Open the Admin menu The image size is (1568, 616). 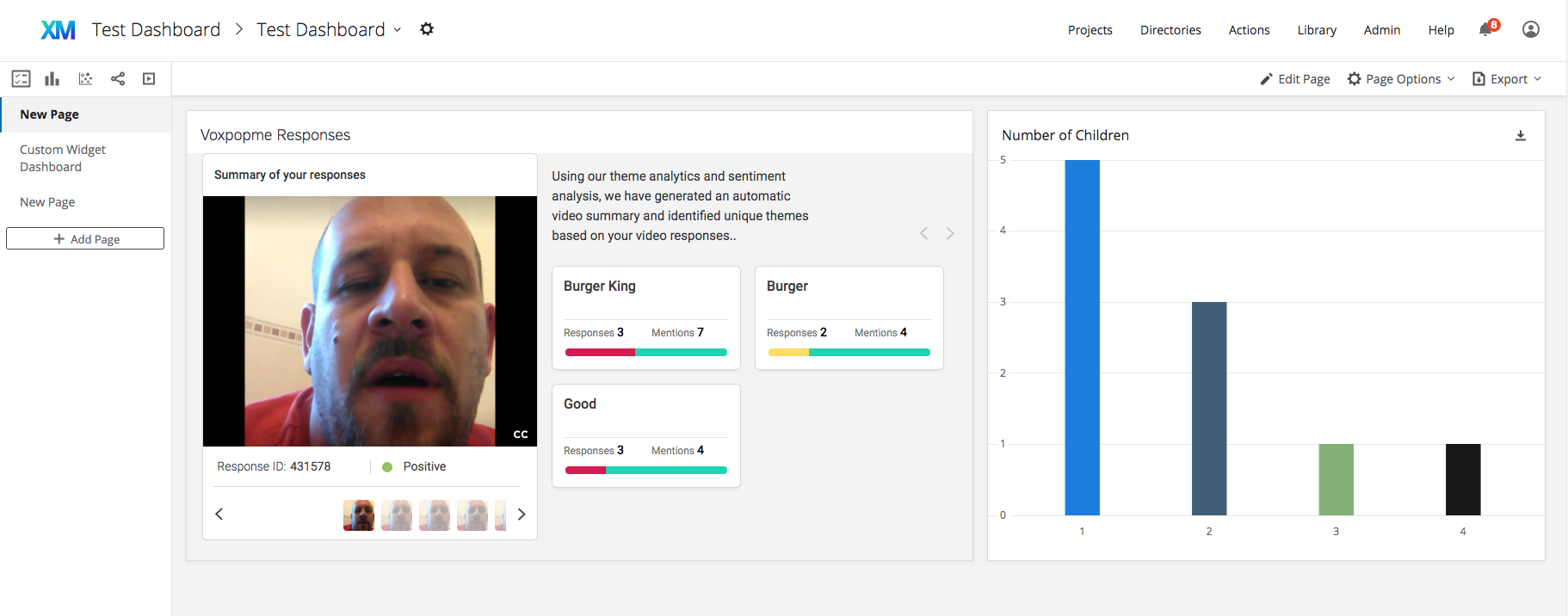(1382, 30)
